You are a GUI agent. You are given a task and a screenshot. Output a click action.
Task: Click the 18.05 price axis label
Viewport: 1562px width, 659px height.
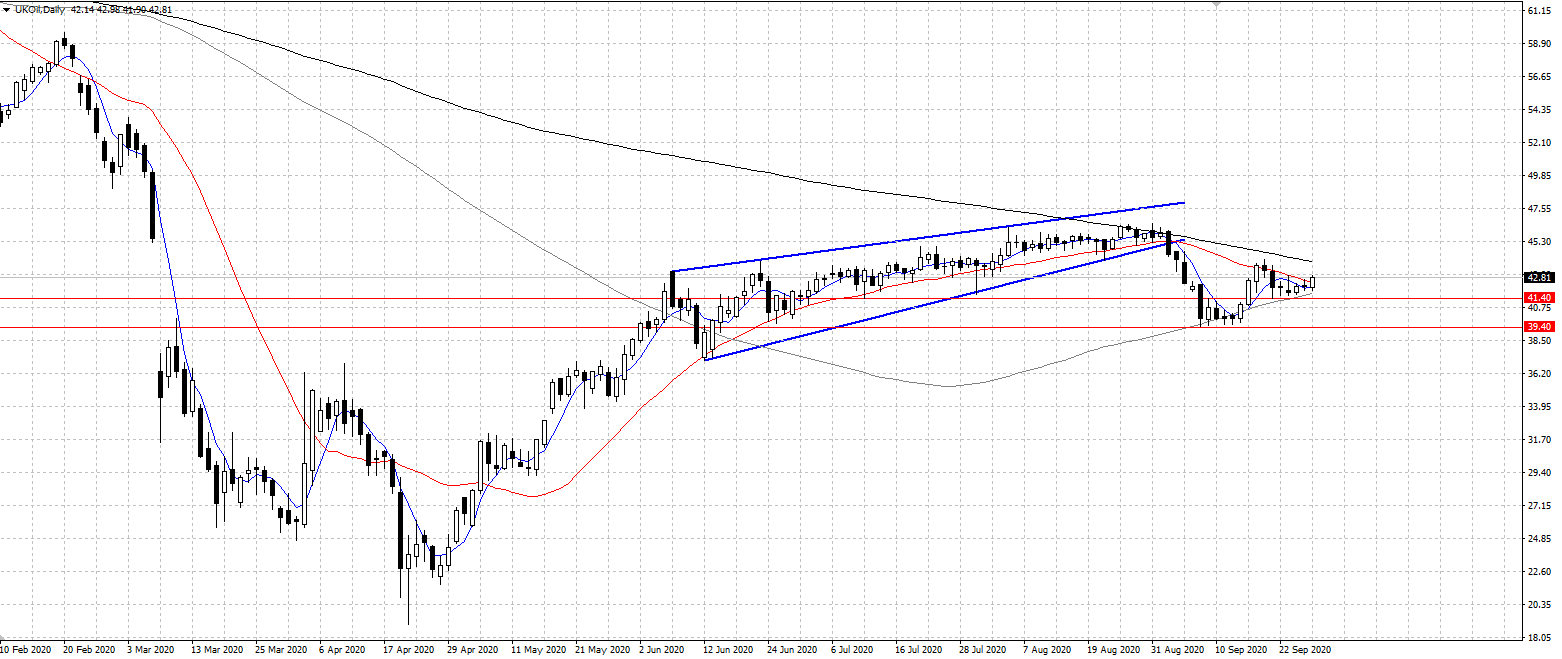tap(1539, 636)
